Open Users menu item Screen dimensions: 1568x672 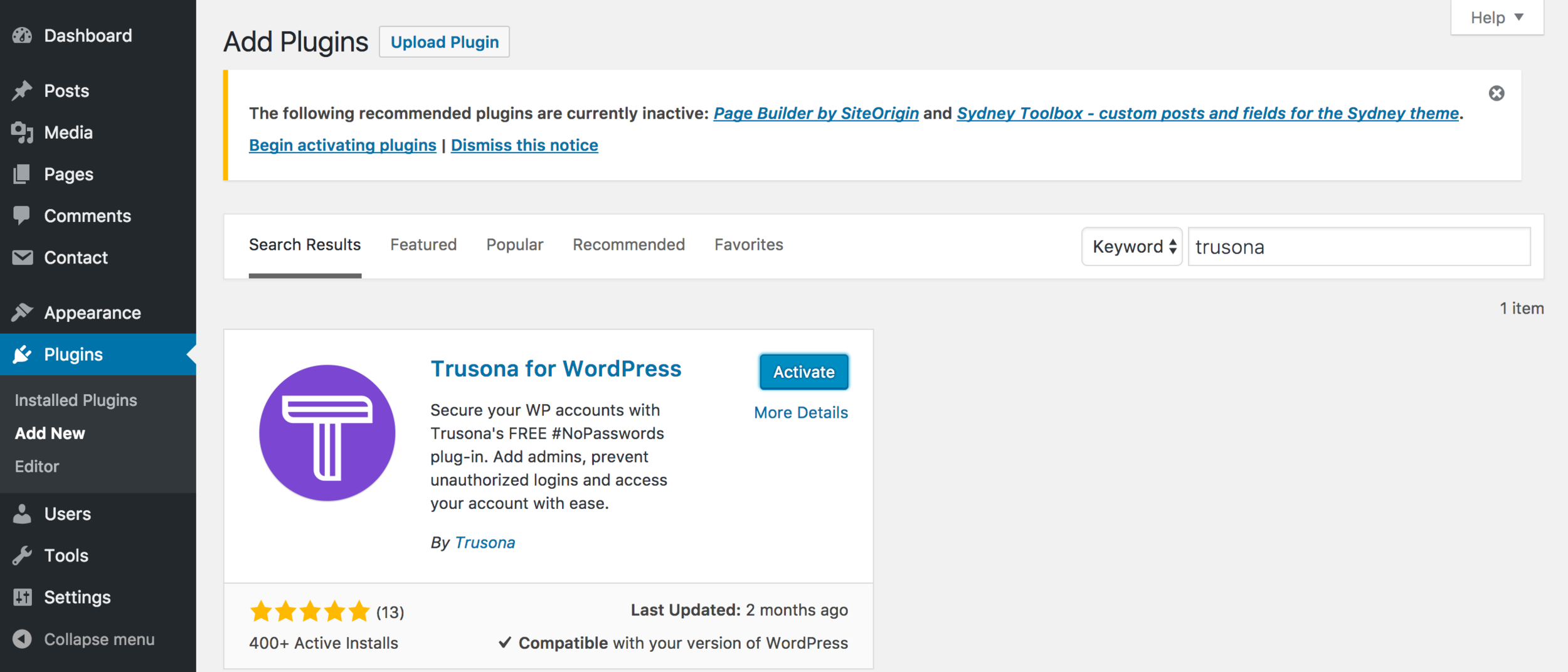click(98, 514)
